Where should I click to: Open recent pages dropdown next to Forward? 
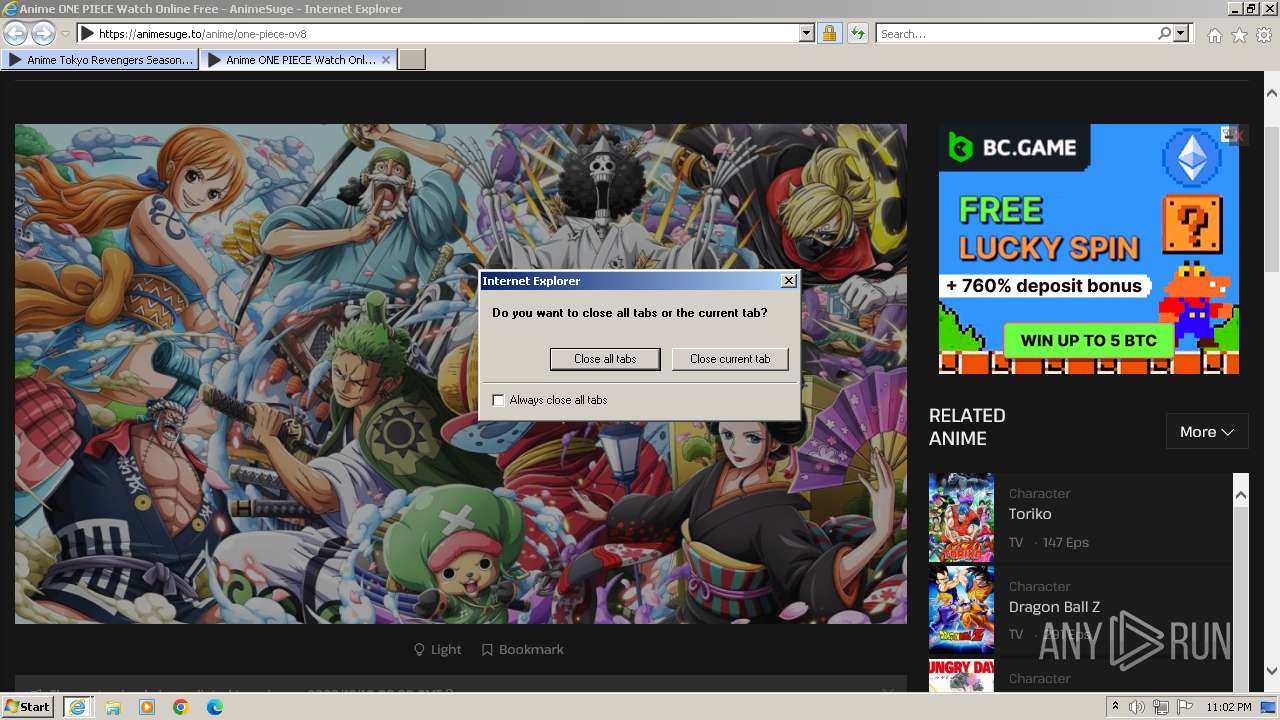click(x=65, y=34)
